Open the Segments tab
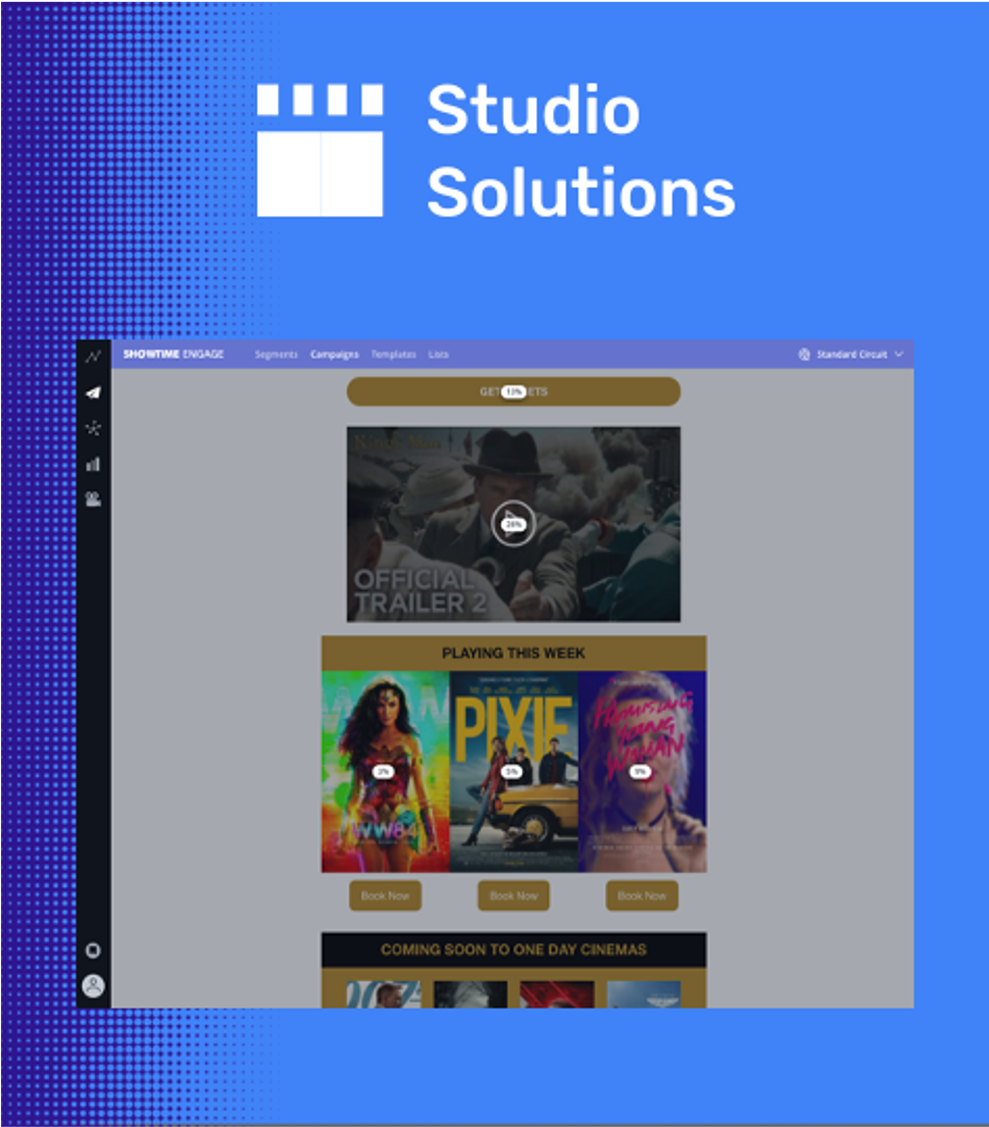 (276, 354)
